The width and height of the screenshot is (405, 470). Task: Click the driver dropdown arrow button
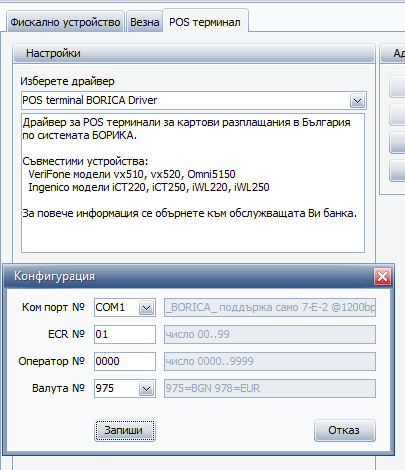coord(357,101)
